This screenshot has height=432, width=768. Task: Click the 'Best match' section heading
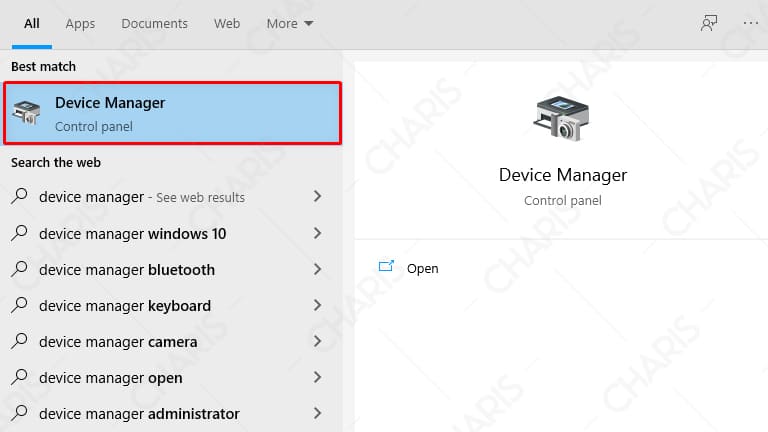pos(44,67)
